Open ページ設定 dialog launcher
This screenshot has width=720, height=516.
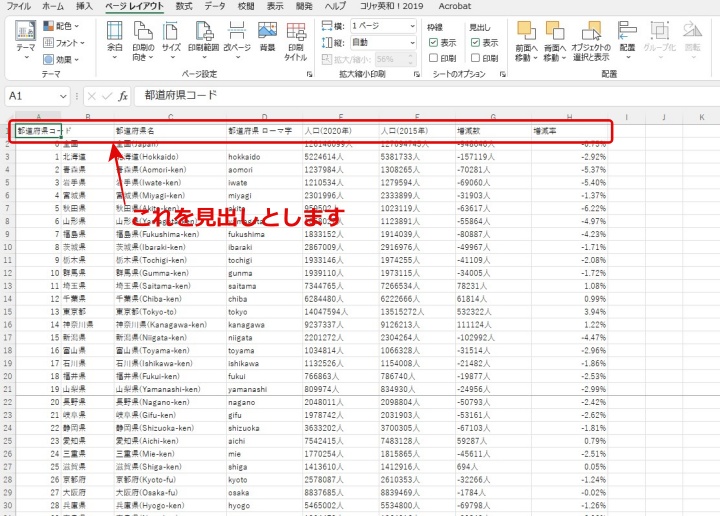coord(309,74)
